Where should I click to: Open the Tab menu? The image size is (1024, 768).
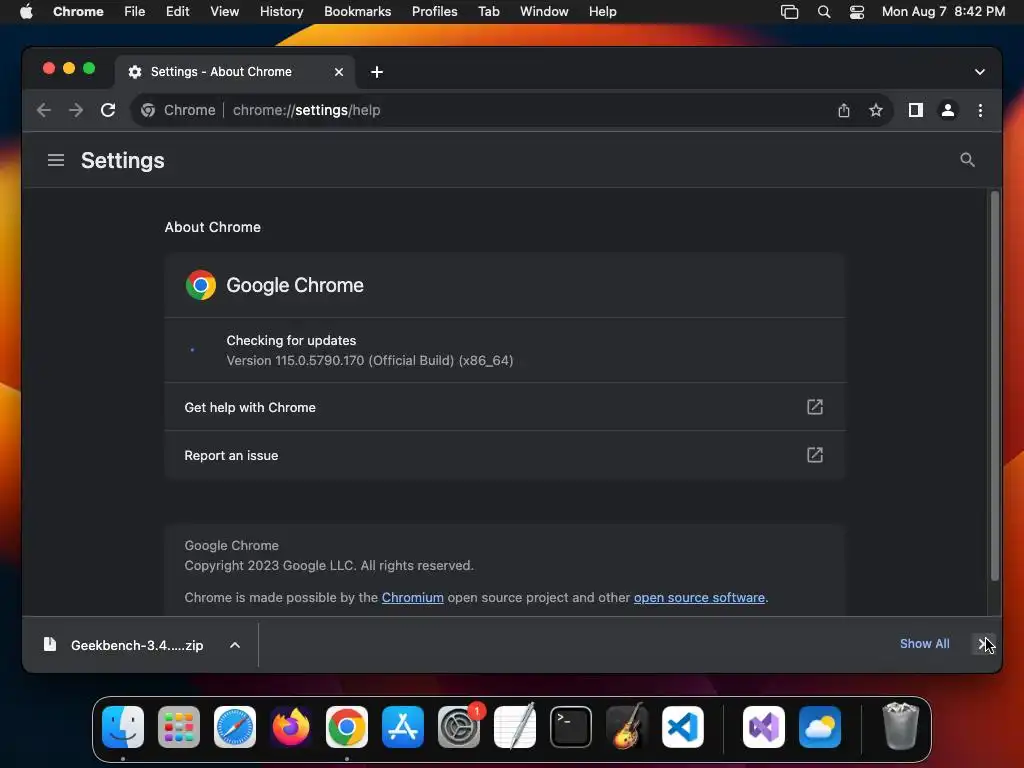coord(488,12)
